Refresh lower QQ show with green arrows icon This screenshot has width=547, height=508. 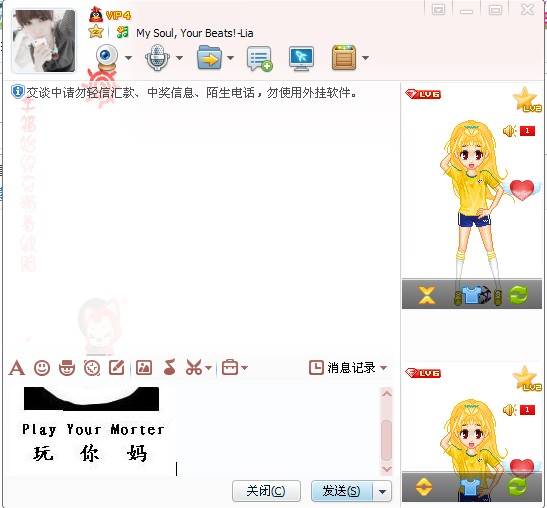click(x=517, y=487)
